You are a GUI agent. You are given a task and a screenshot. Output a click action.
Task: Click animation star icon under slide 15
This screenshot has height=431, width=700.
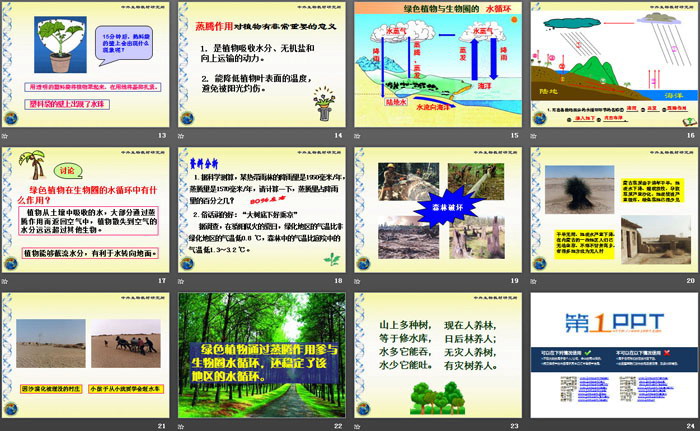pos(357,136)
